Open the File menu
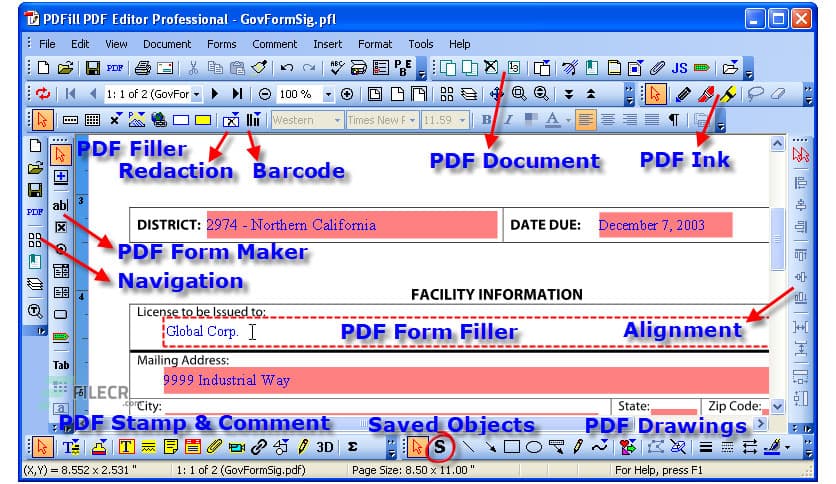Viewport: 836px width, 484px height. [x=47, y=44]
